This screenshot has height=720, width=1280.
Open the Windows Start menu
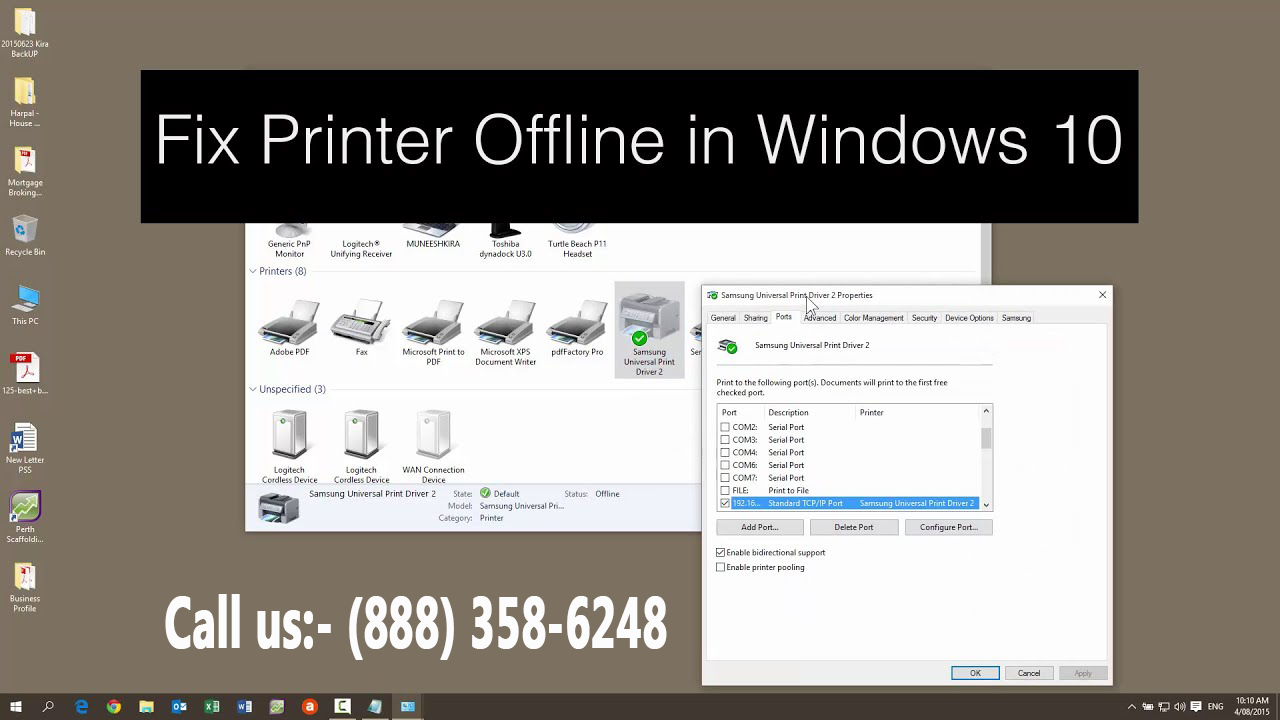coord(16,706)
